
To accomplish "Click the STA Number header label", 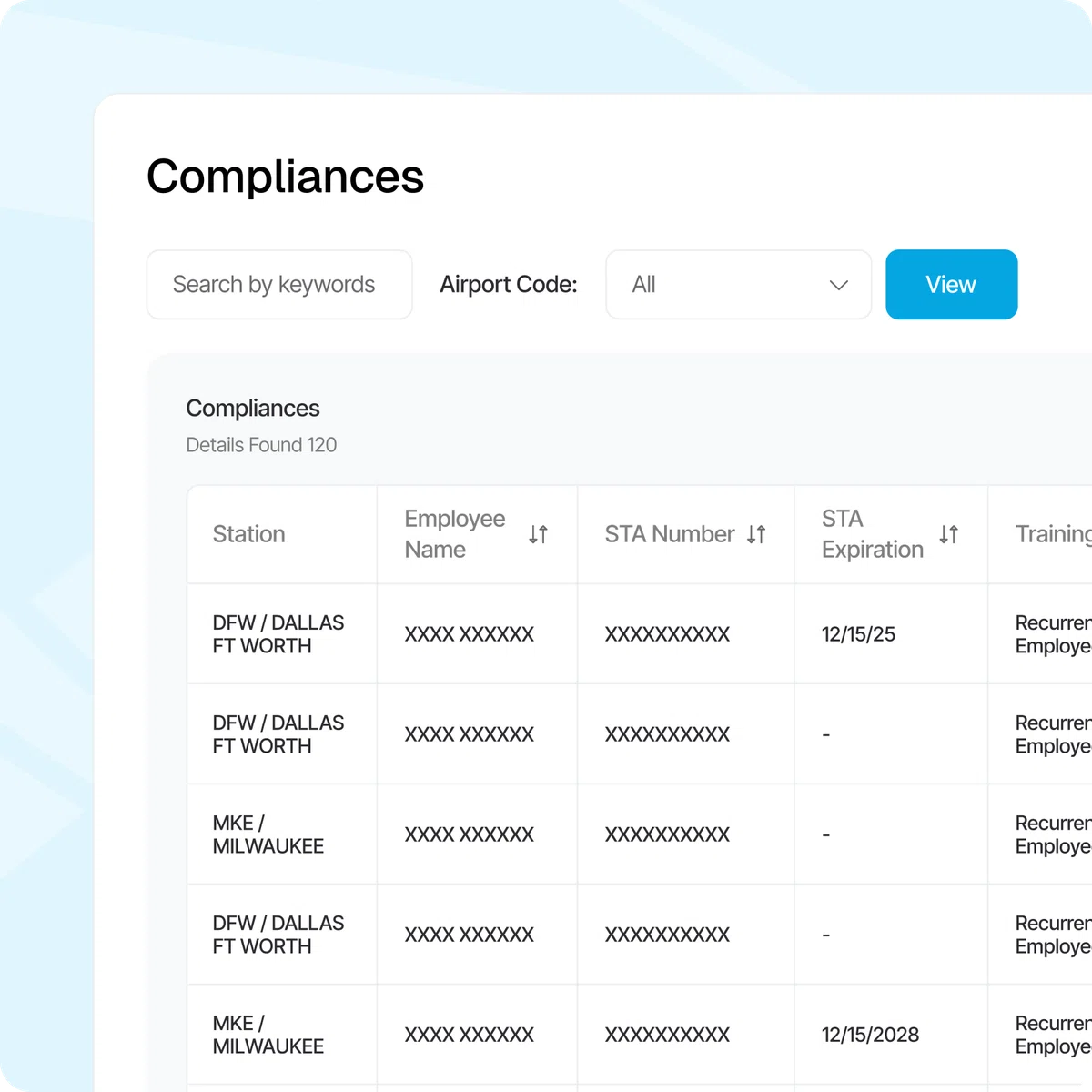I will point(670,534).
